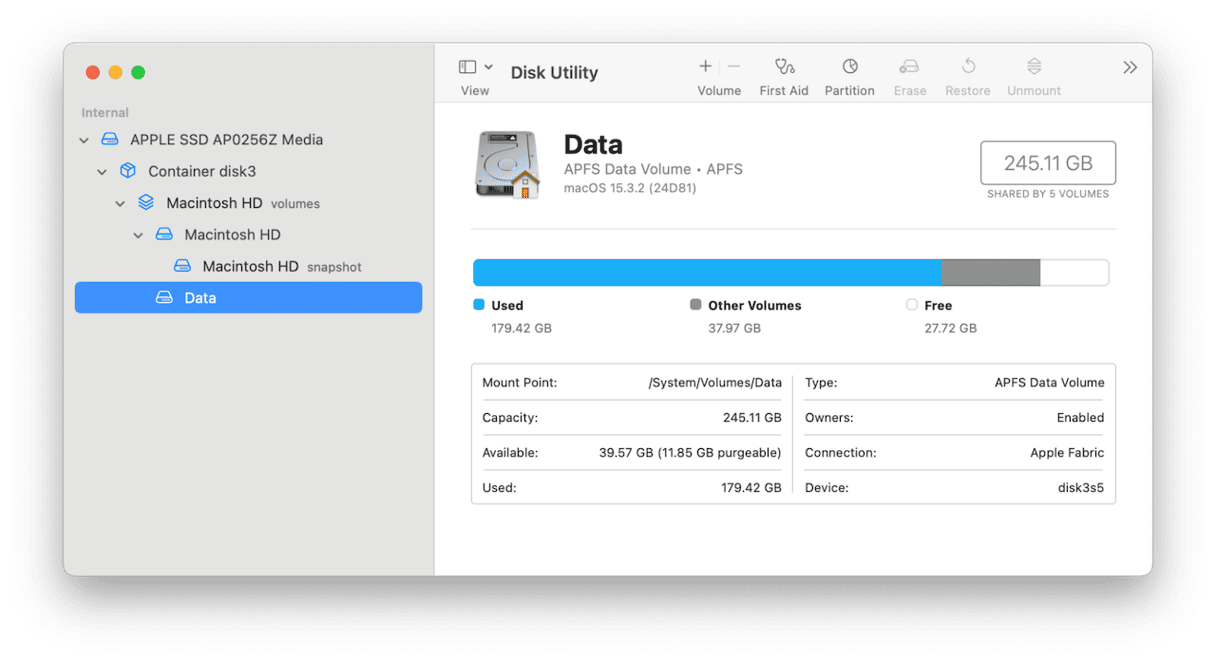Click the remove volume minus icon
The height and width of the screenshot is (660, 1216).
[734, 66]
